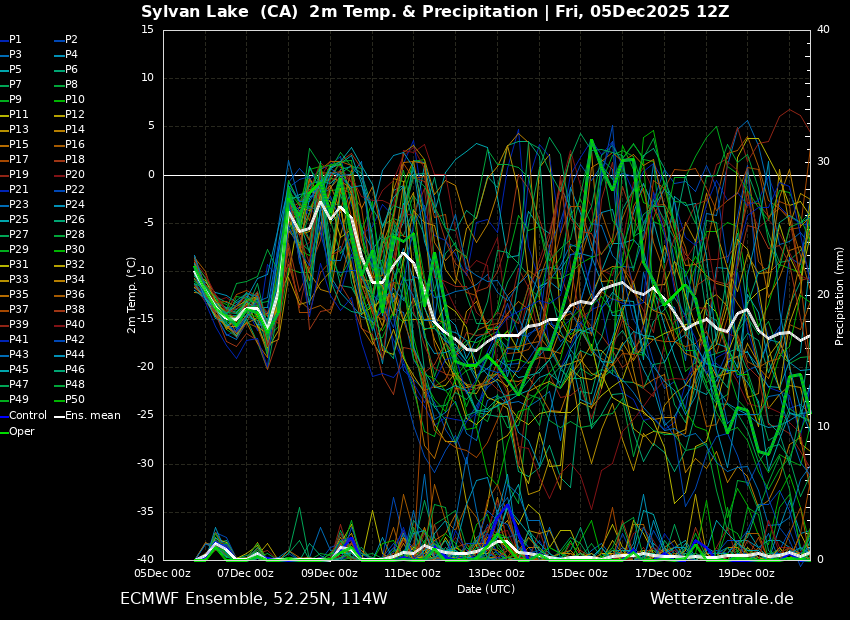
Task: Click the P12 legend entry
Action: tap(75, 115)
